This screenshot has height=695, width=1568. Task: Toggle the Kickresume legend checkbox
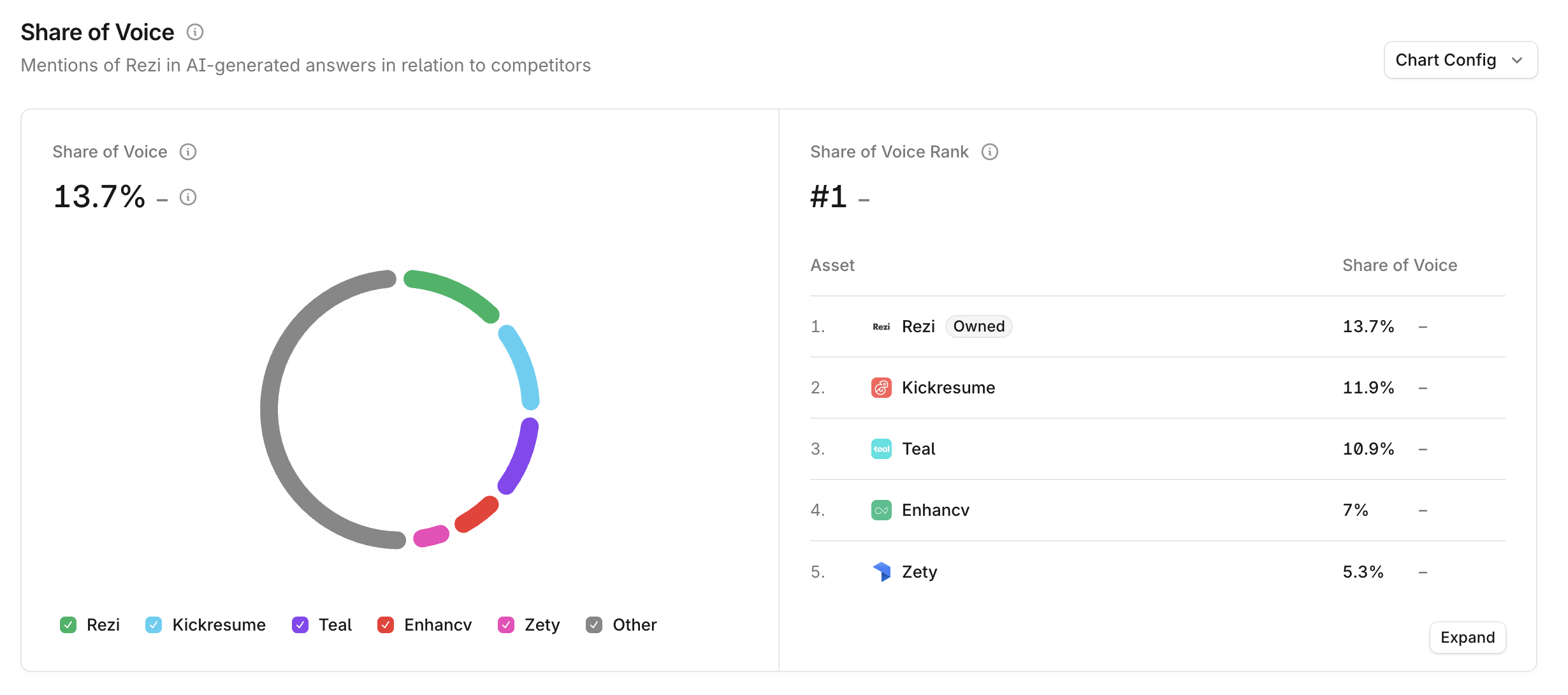tap(154, 625)
